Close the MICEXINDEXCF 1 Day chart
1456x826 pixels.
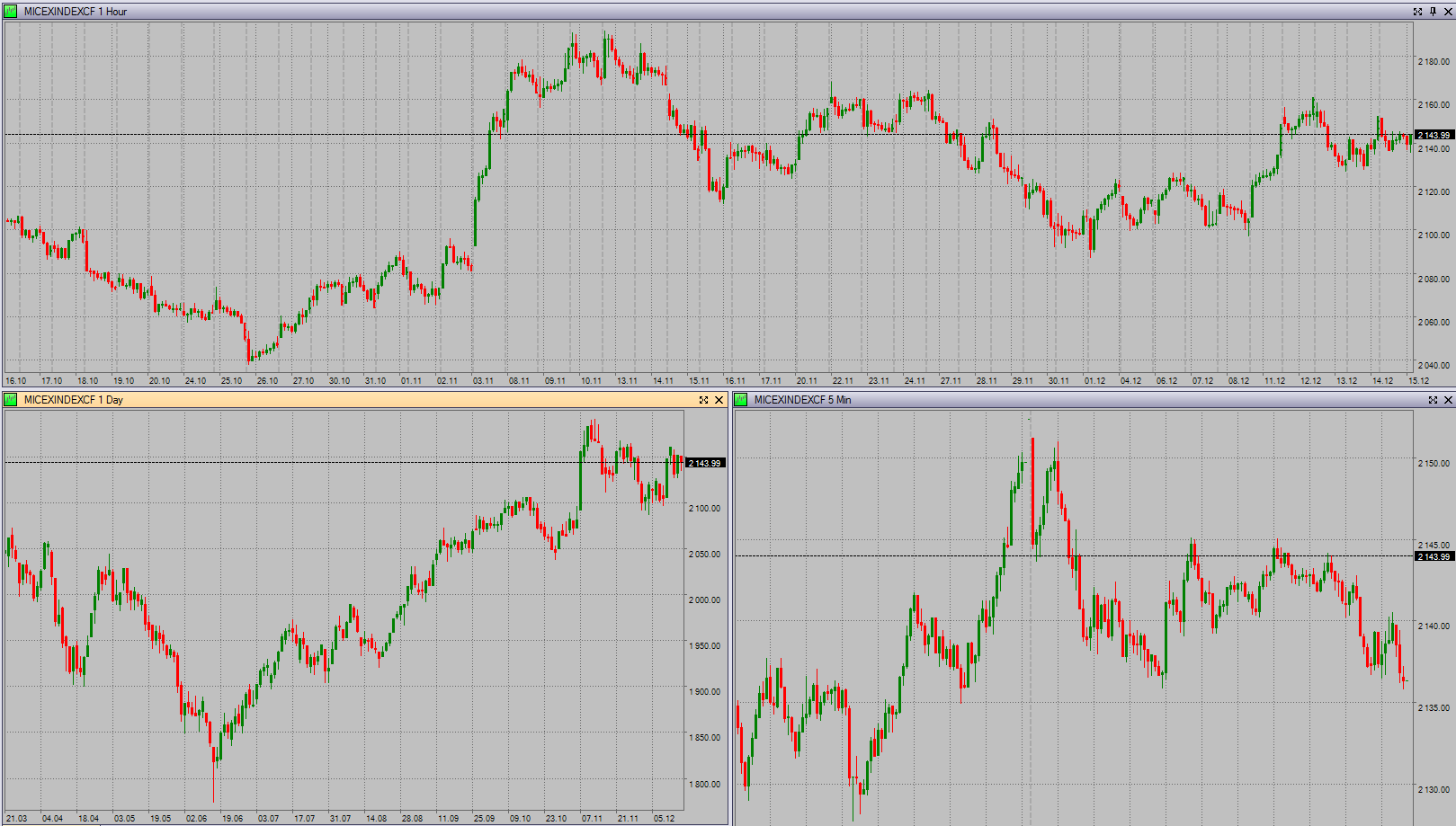(x=719, y=400)
